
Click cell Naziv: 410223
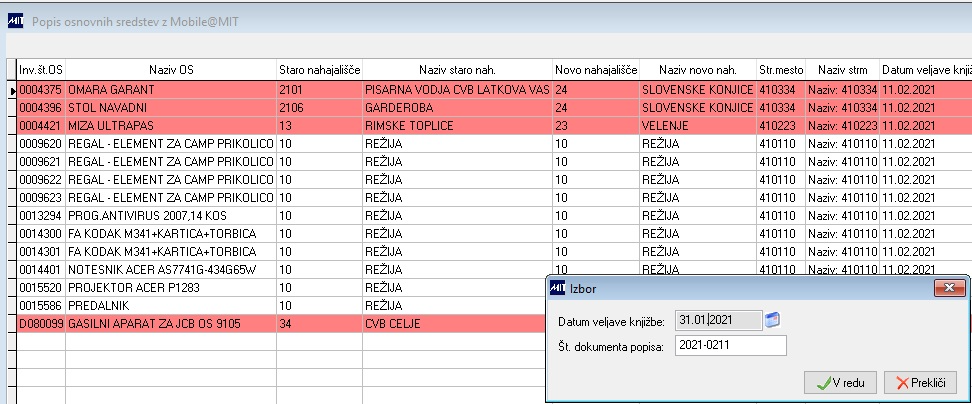point(842,126)
